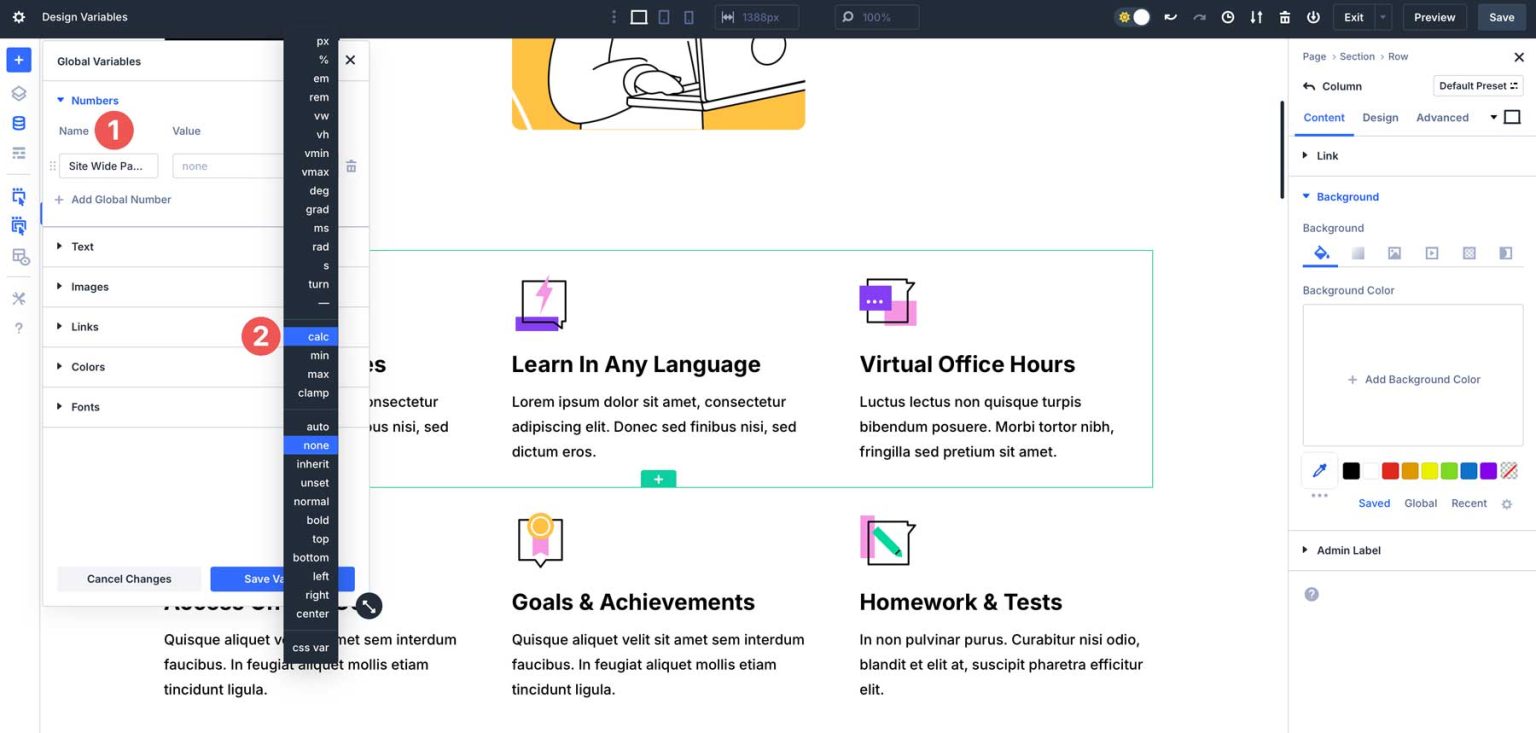Click the redo arrow
1536x733 pixels.
click(x=1199, y=17)
